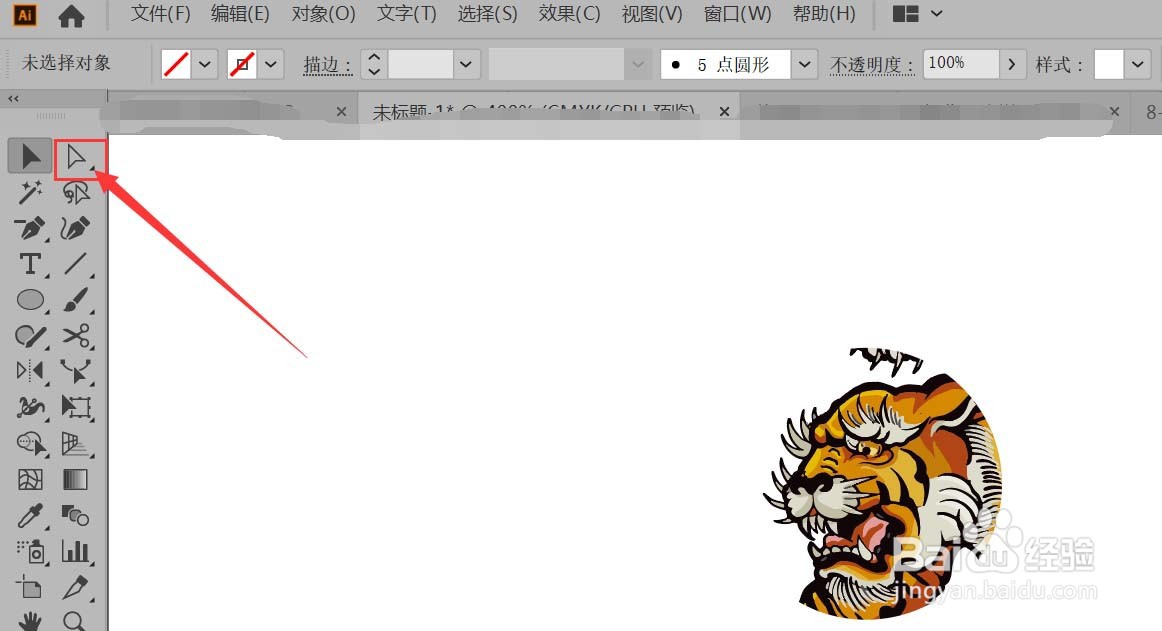Open the 窗口(W) menu
1162x631 pixels.
(x=737, y=14)
